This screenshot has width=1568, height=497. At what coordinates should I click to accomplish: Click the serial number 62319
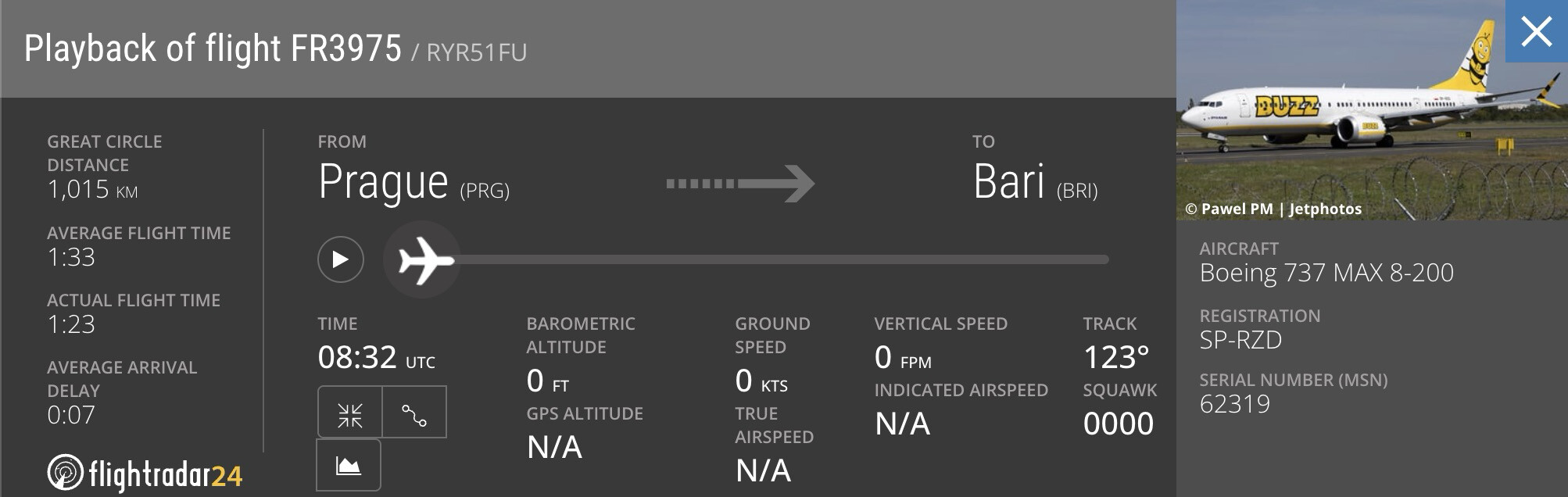(x=1235, y=404)
